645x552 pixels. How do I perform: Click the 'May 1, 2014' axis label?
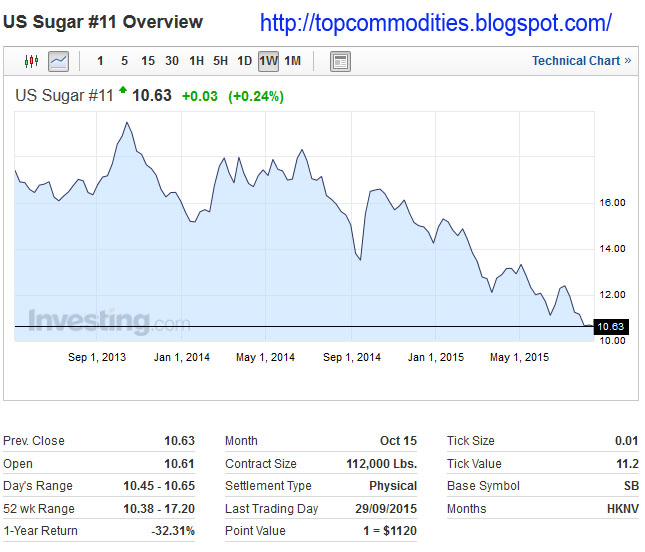click(265, 357)
